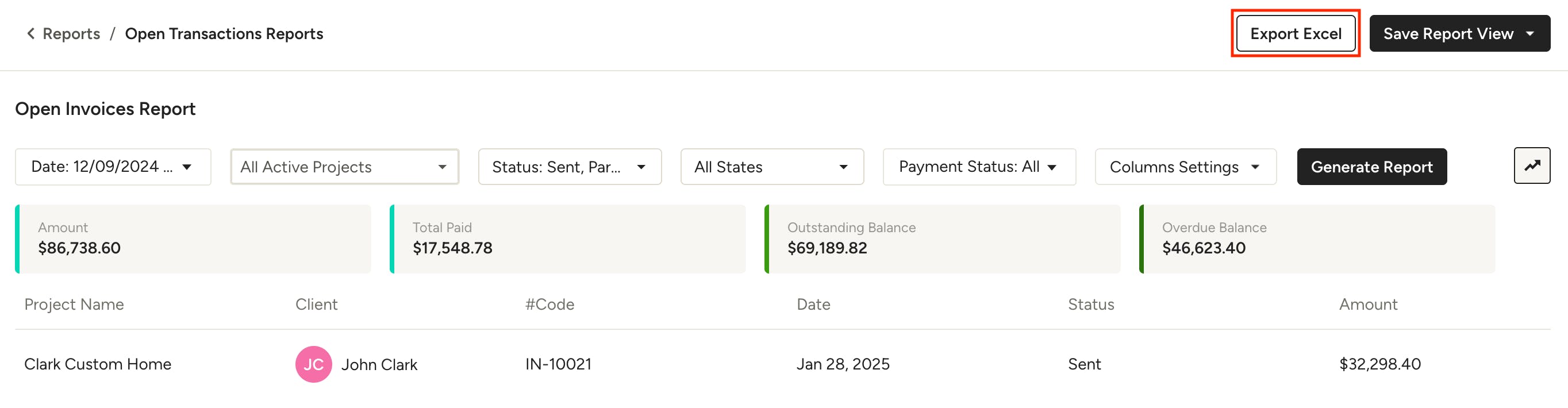The height and width of the screenshot is (408, 1568).
Task: Expand the Date range filter dropdown
Action: tap(113, 167)
